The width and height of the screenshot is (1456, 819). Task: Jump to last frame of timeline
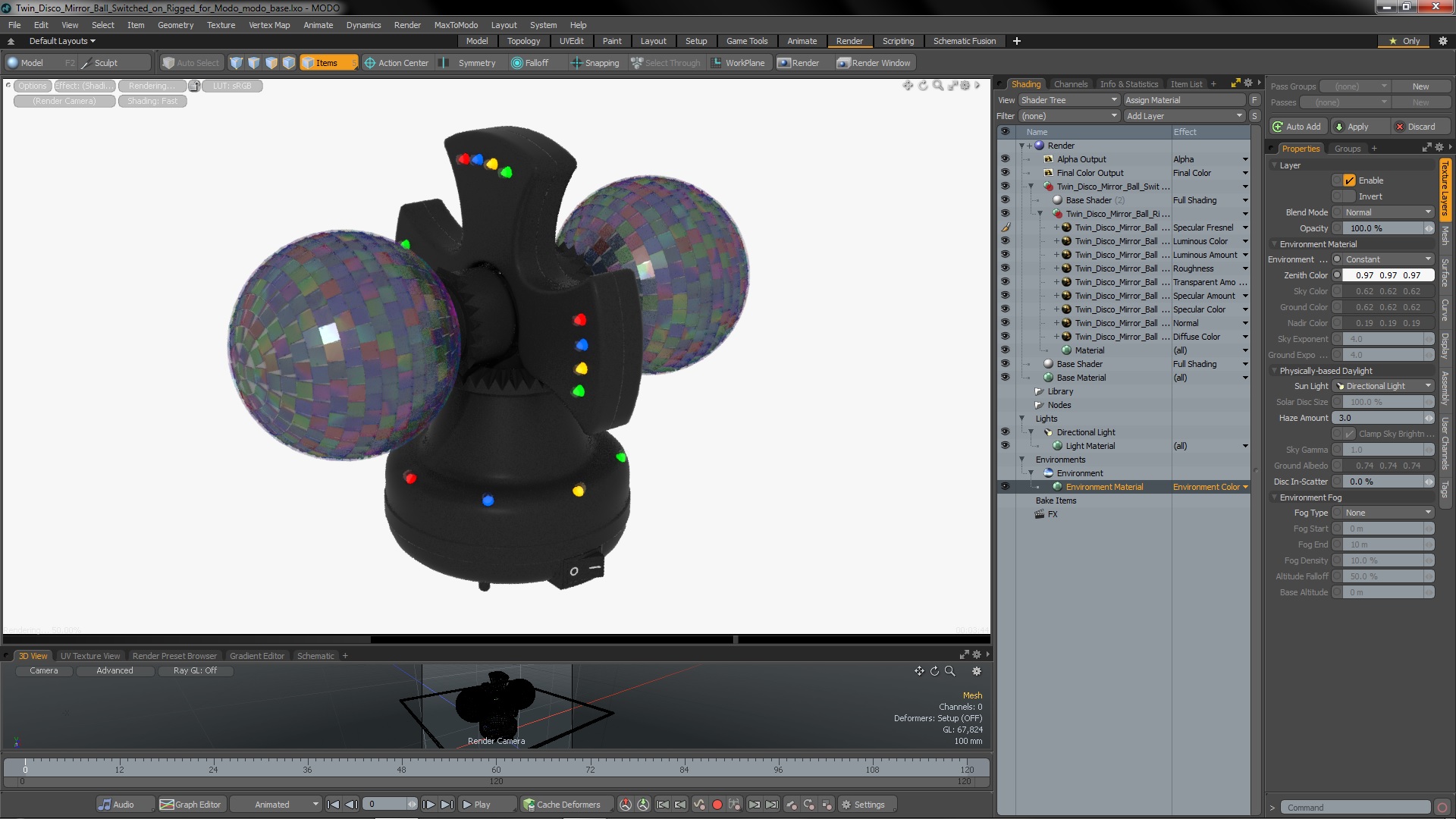click(x=447, y=805)
